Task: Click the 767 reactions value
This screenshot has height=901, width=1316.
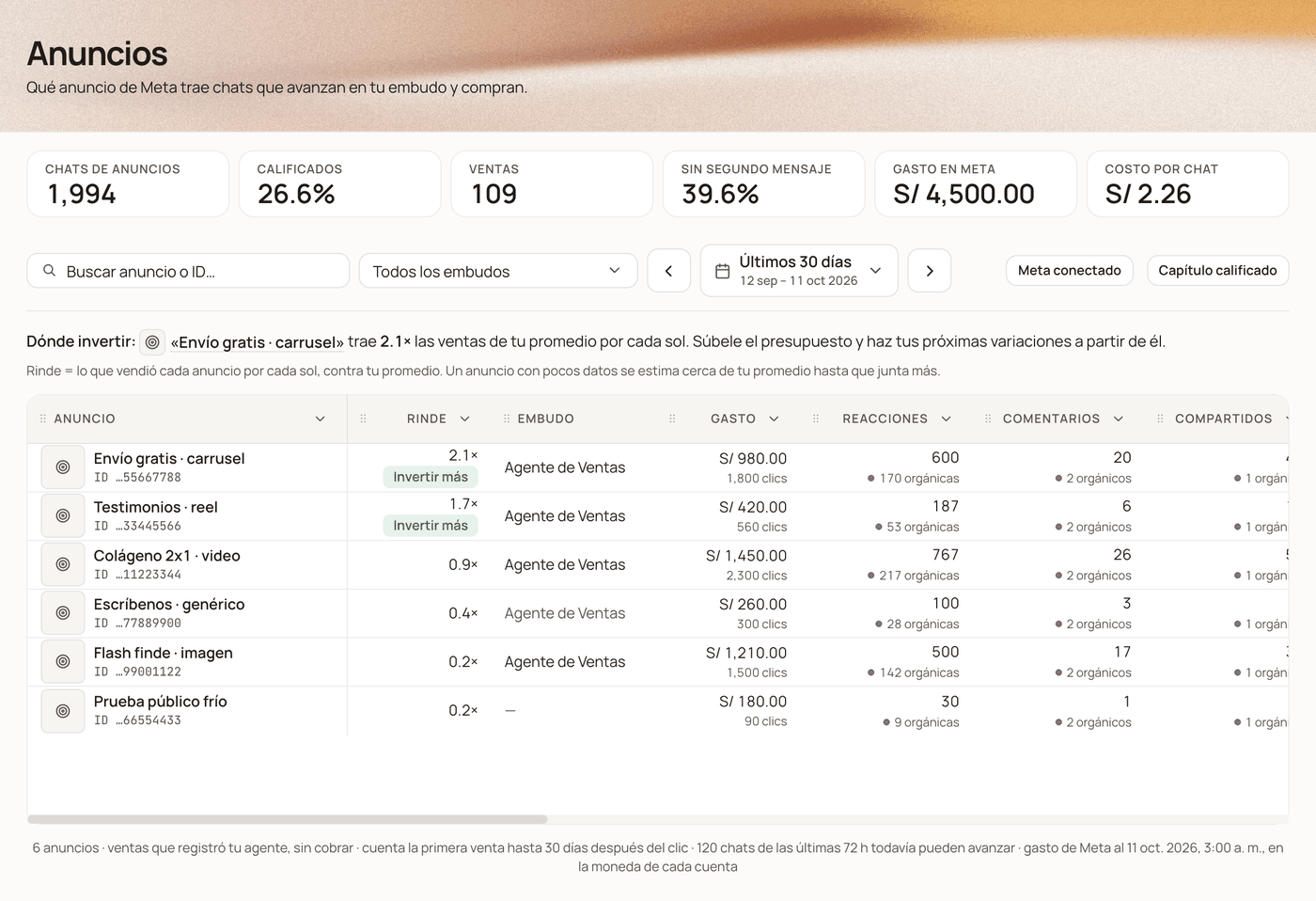Action: click(946, 555)
